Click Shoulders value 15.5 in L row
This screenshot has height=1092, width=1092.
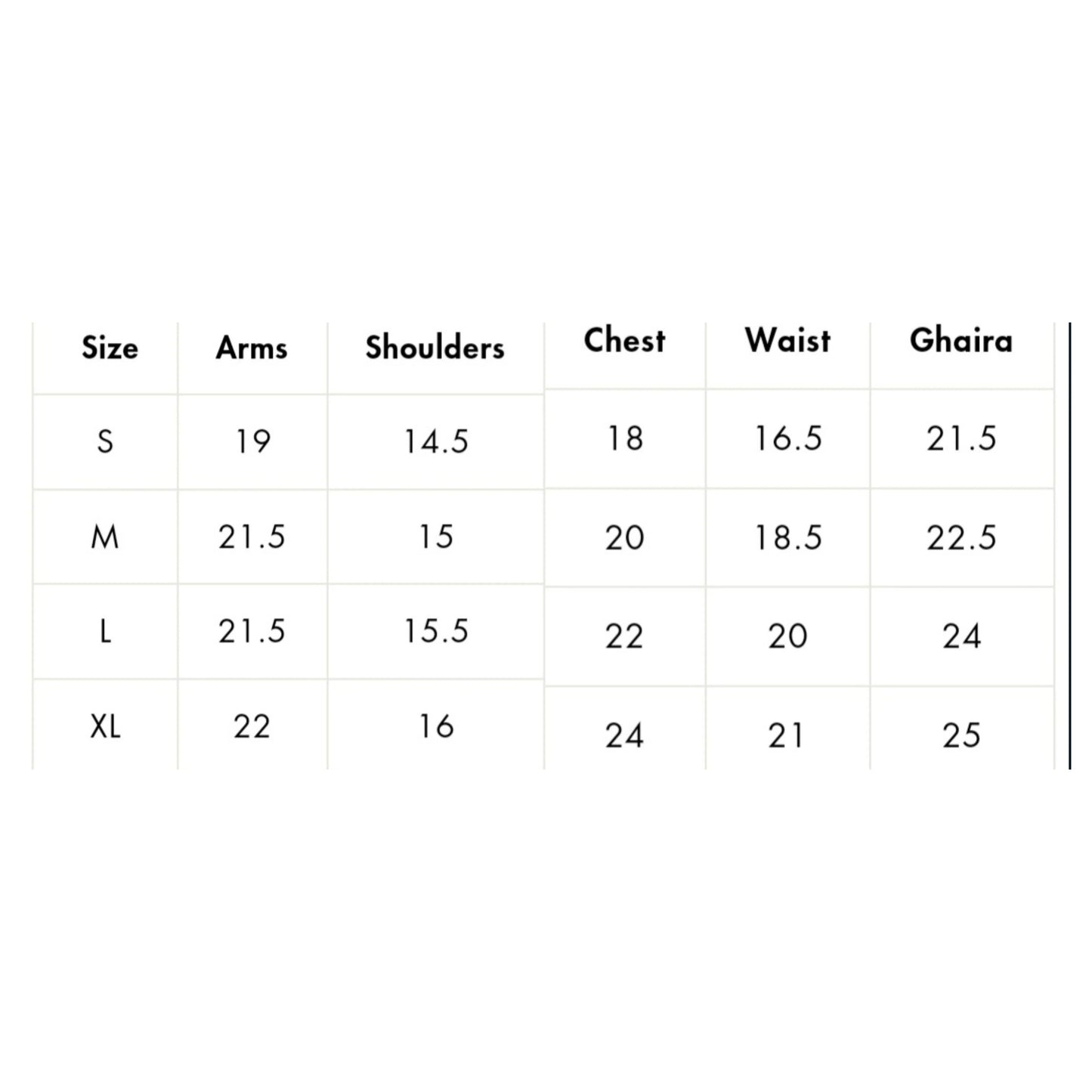436,632
